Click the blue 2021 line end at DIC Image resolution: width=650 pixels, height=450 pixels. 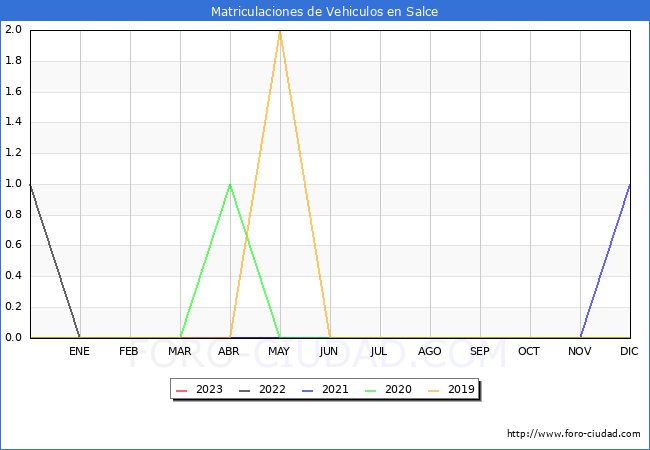pos(630,185)
